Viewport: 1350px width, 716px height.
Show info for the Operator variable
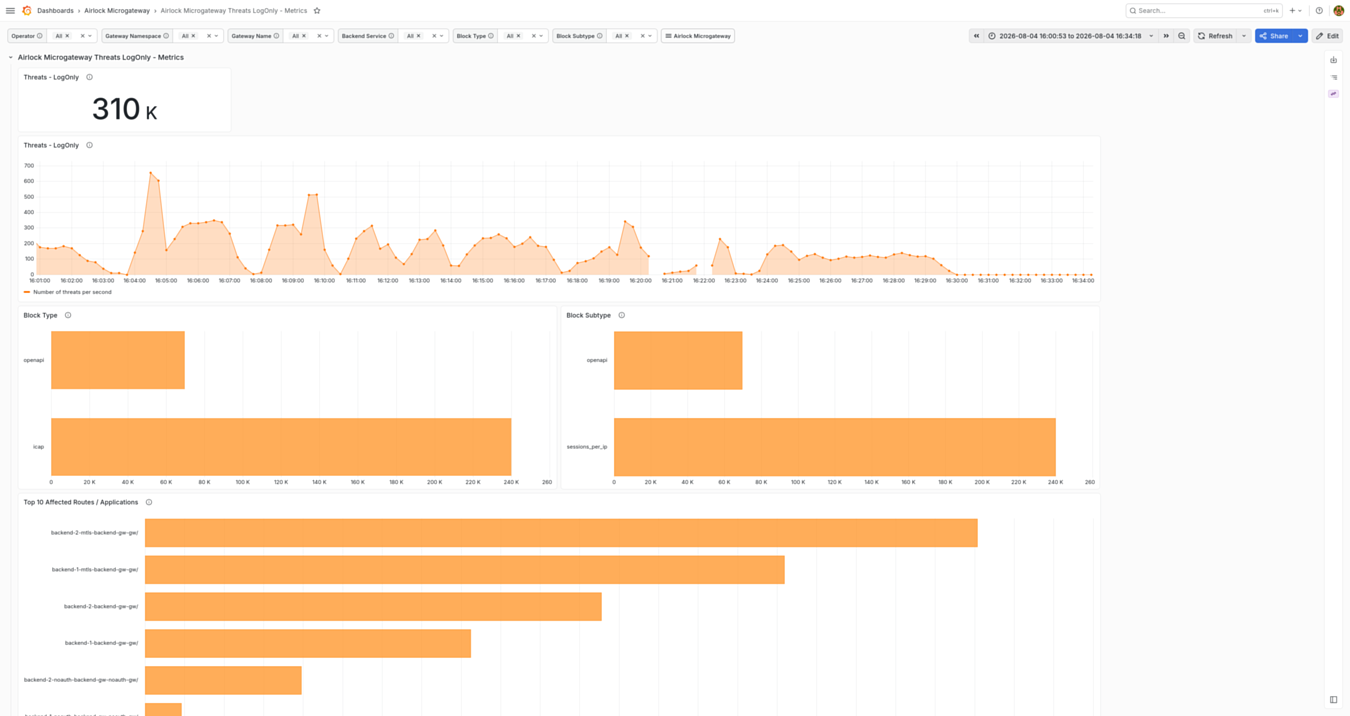(40, 36)
